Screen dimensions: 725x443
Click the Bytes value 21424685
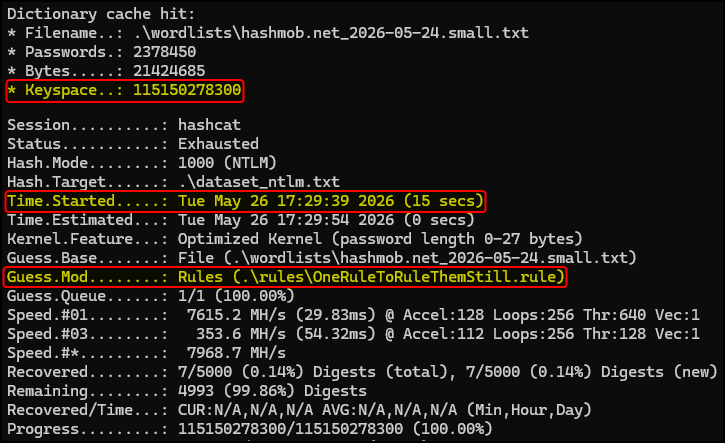(169, 71)
